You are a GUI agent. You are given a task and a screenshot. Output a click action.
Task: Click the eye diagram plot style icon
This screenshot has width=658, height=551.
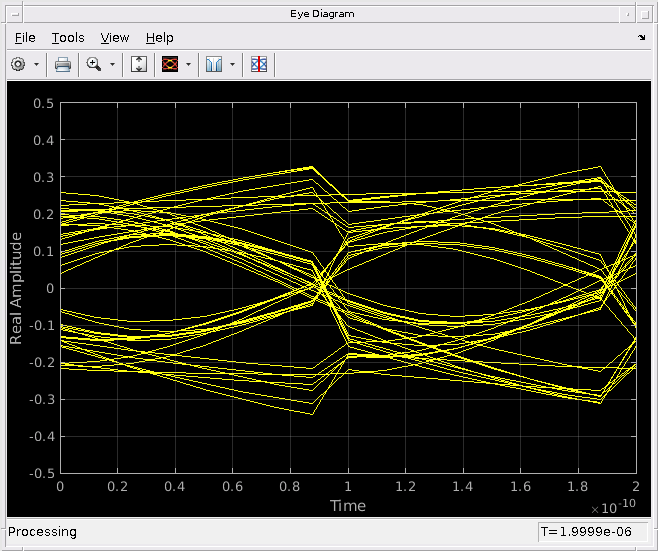click(x=169, y=64)
